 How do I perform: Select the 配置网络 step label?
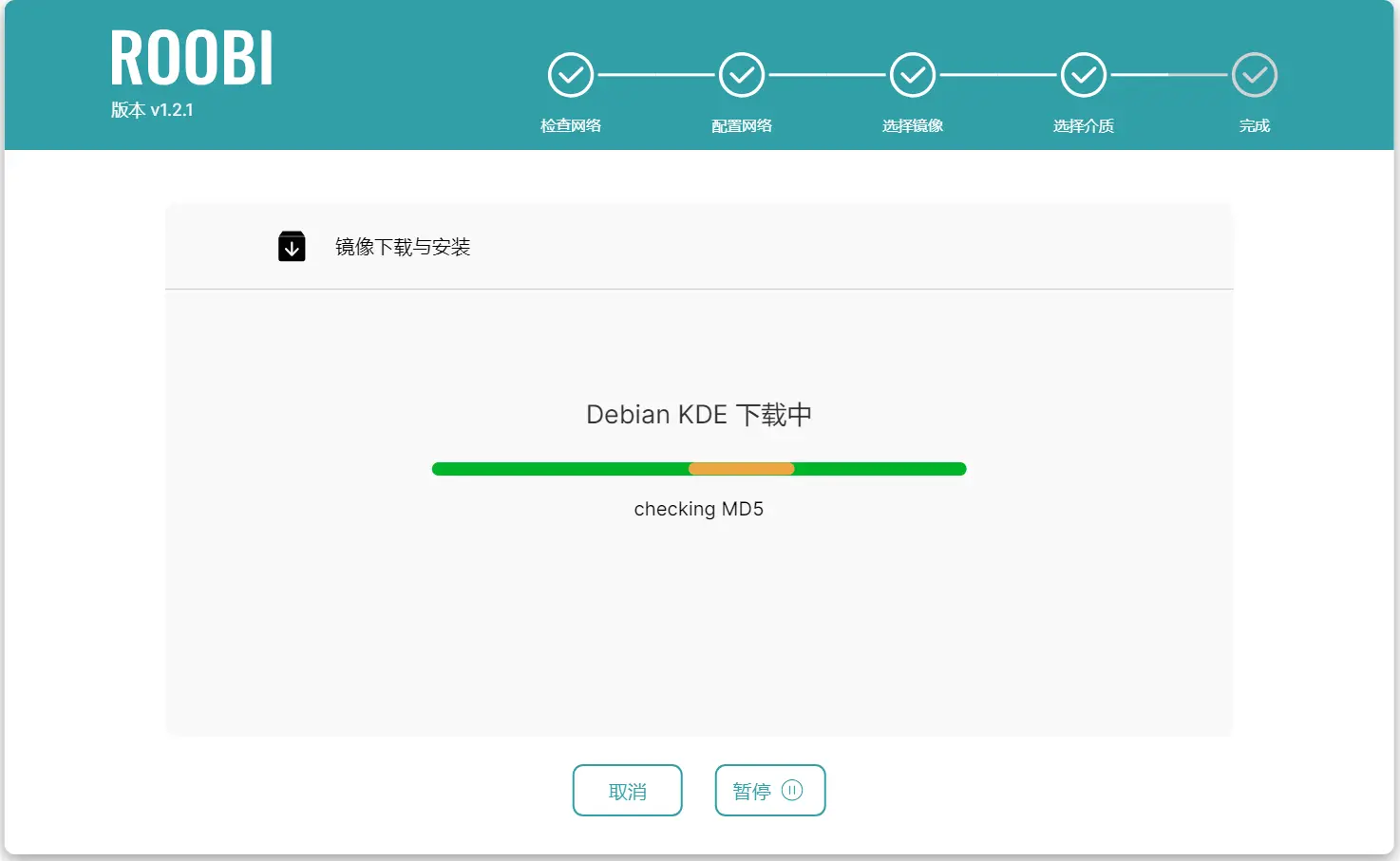pos(742,125)
